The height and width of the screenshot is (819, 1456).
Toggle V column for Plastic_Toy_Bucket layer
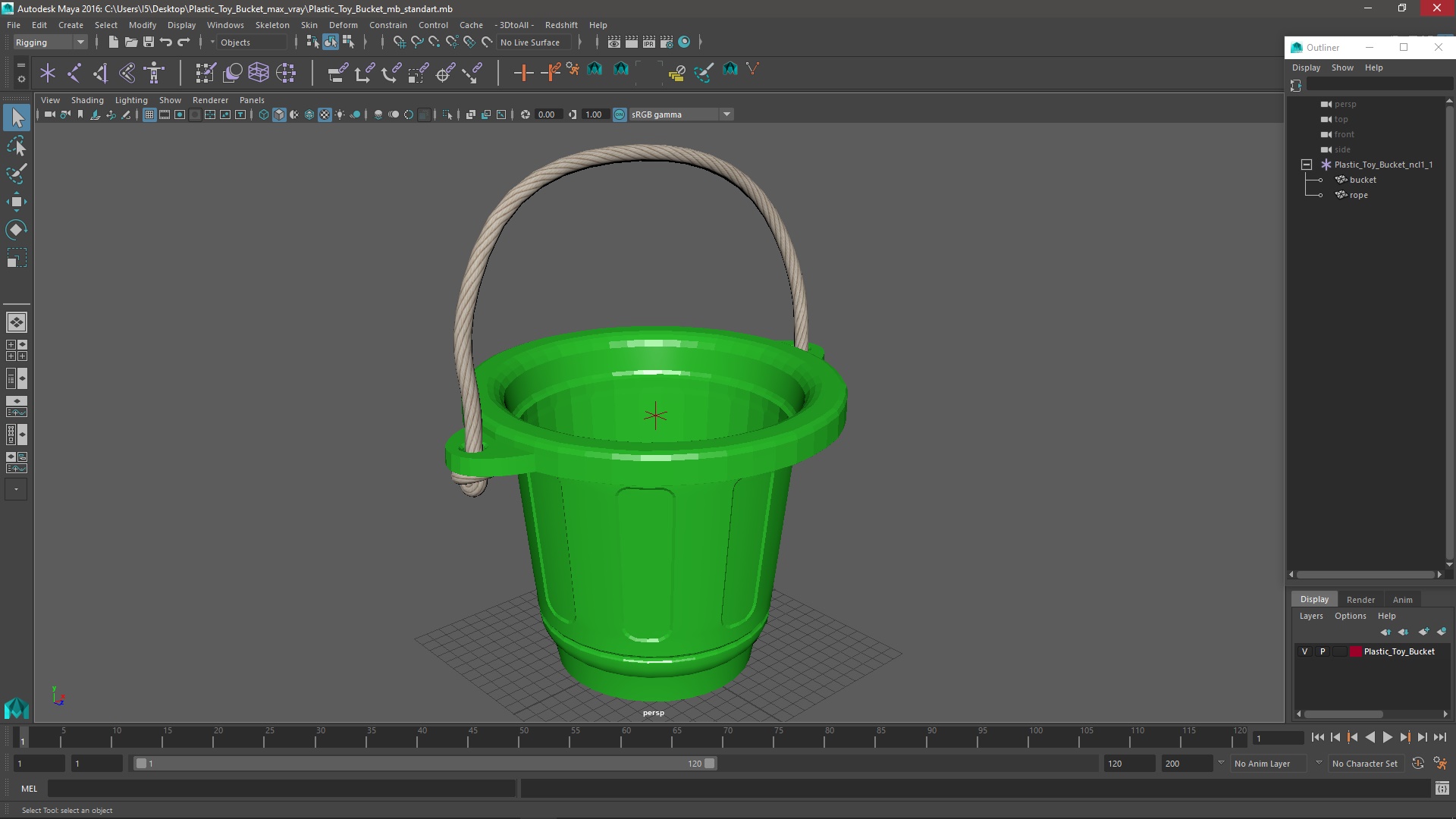click(x=1305, y=651)
